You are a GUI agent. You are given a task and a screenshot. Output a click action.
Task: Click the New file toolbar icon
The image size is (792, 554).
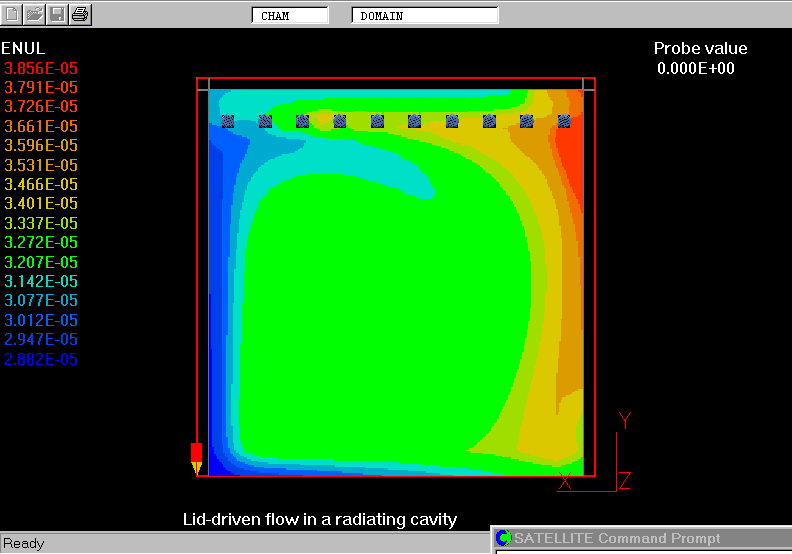pos(12,14)
